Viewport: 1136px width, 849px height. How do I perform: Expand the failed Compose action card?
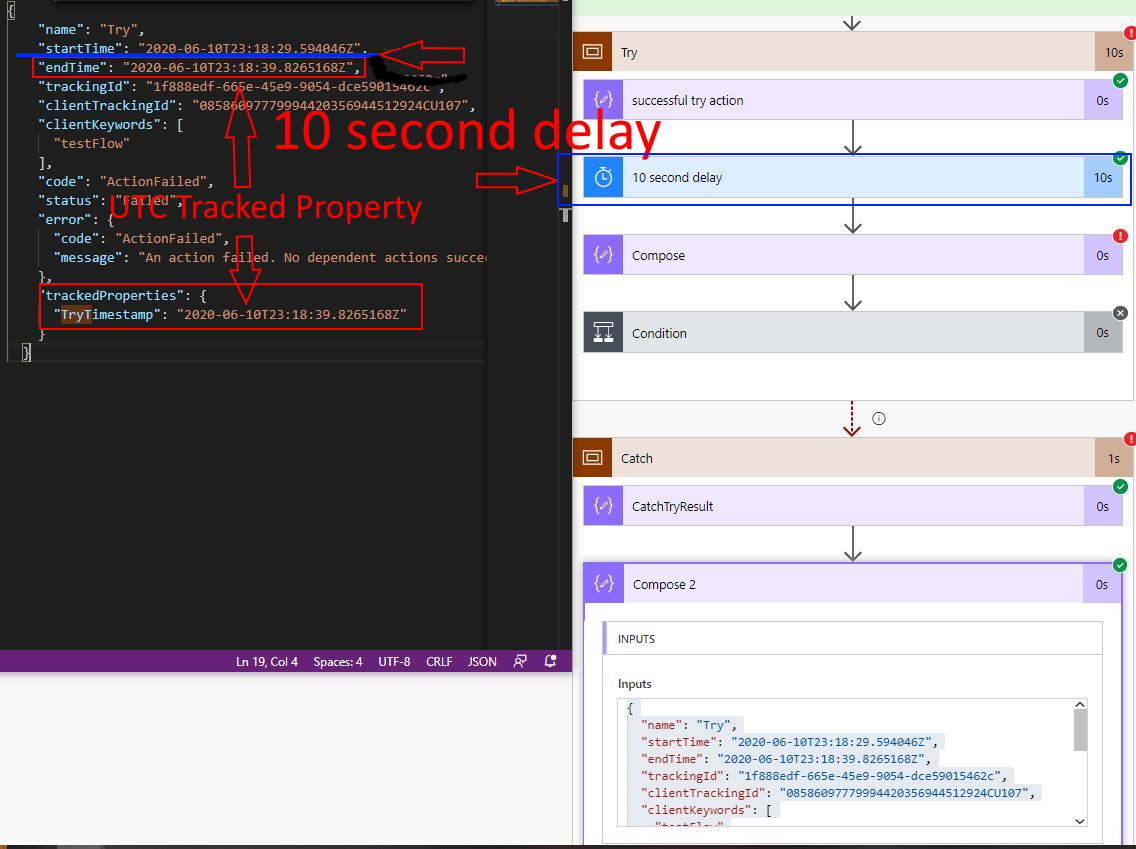click(x=853, y=255)
